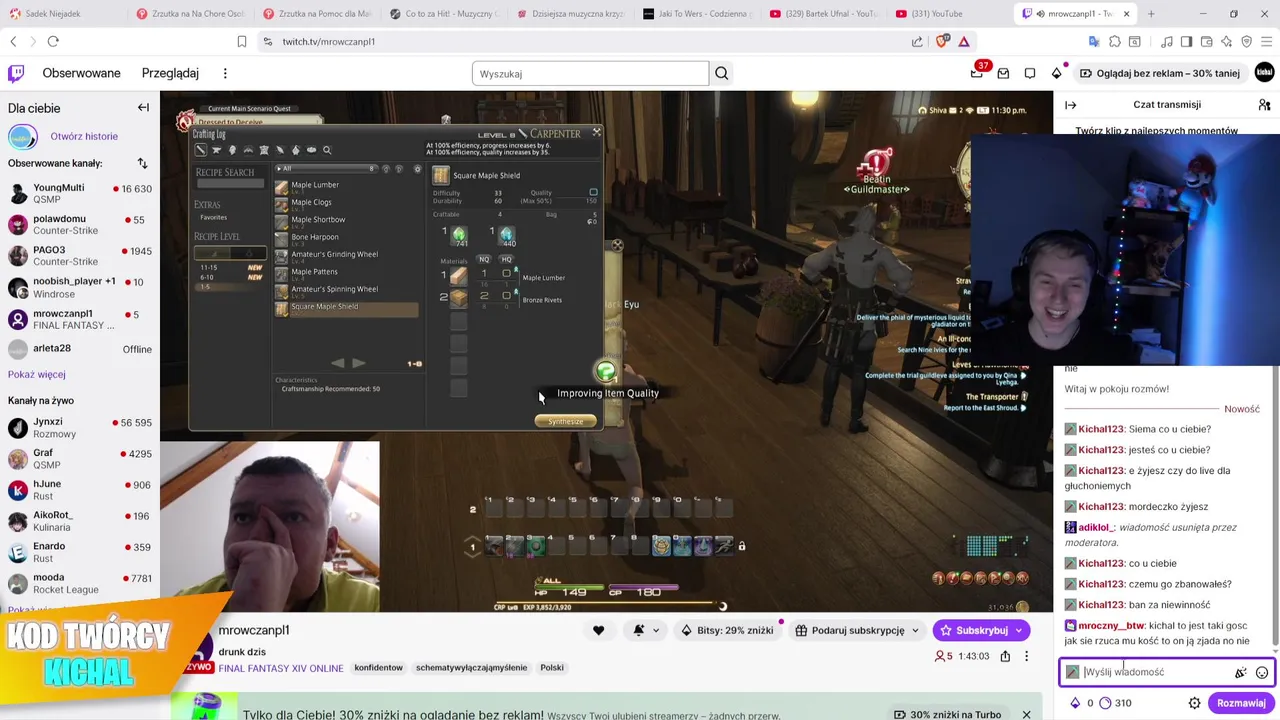
Task: Click the search magnifier button
Action: click(x=721, y=73)
